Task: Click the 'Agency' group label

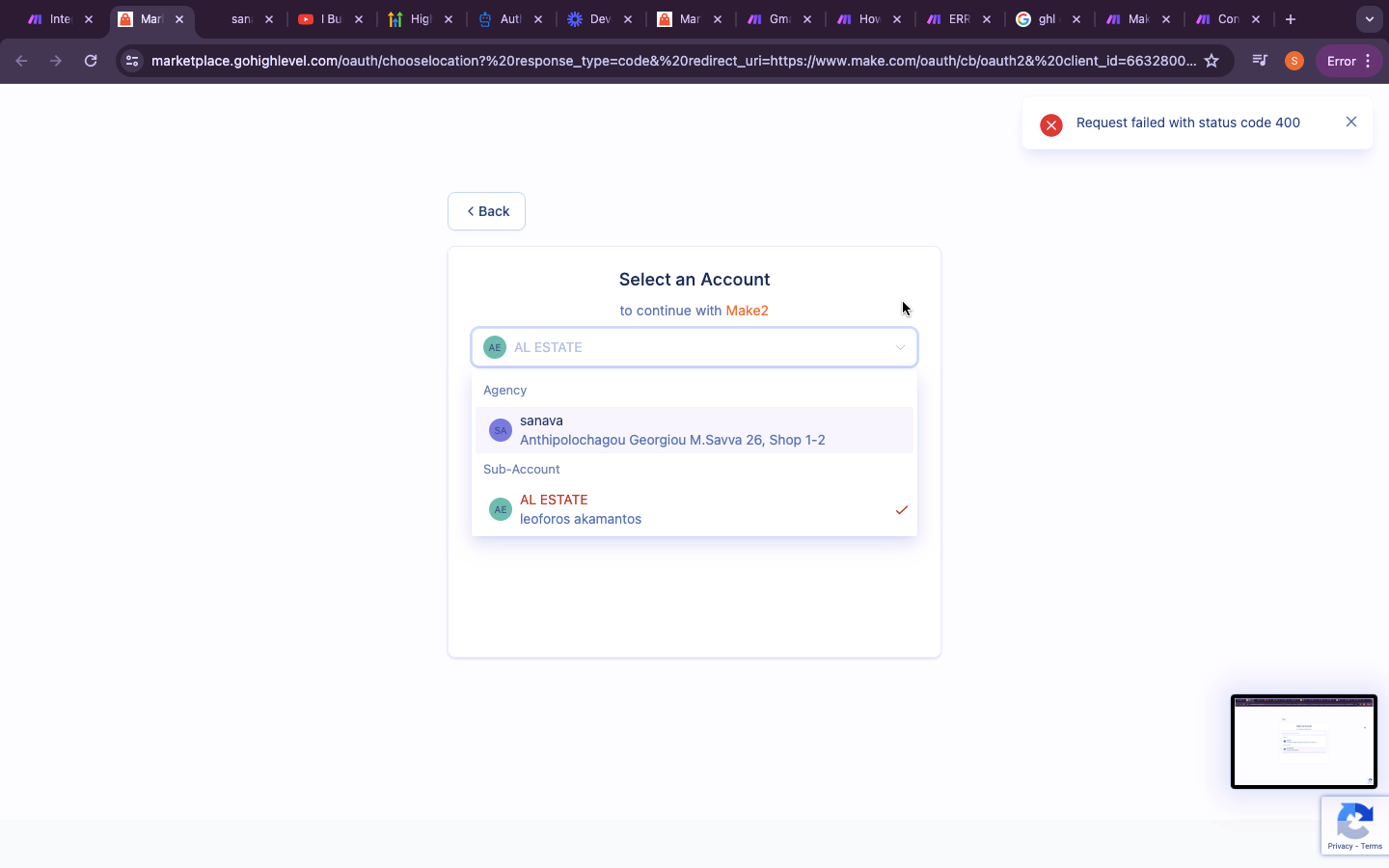Action: (504, 390)
